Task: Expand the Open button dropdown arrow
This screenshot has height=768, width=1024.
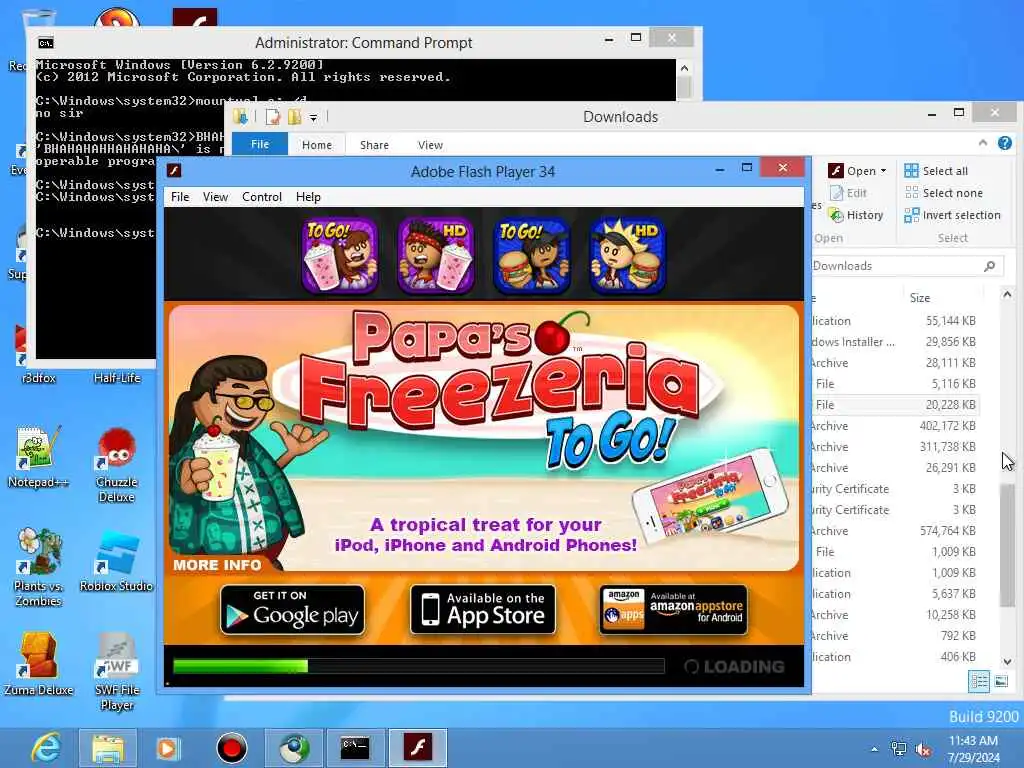Action: tap(884, 170)
